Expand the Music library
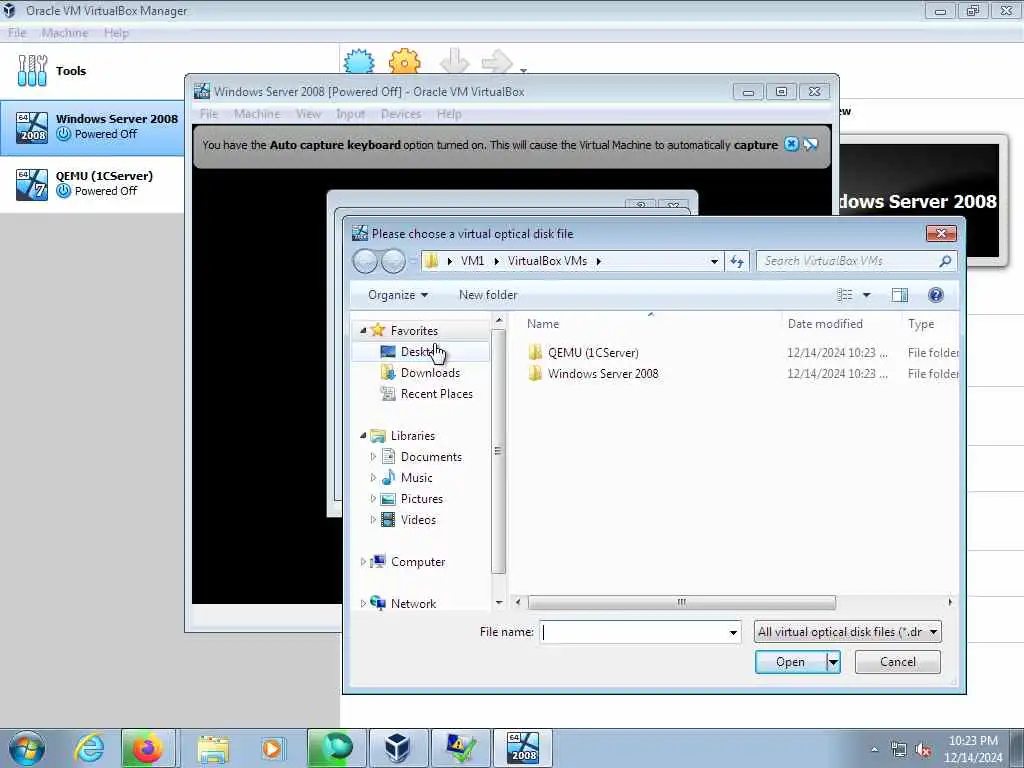 click(373, 478)
